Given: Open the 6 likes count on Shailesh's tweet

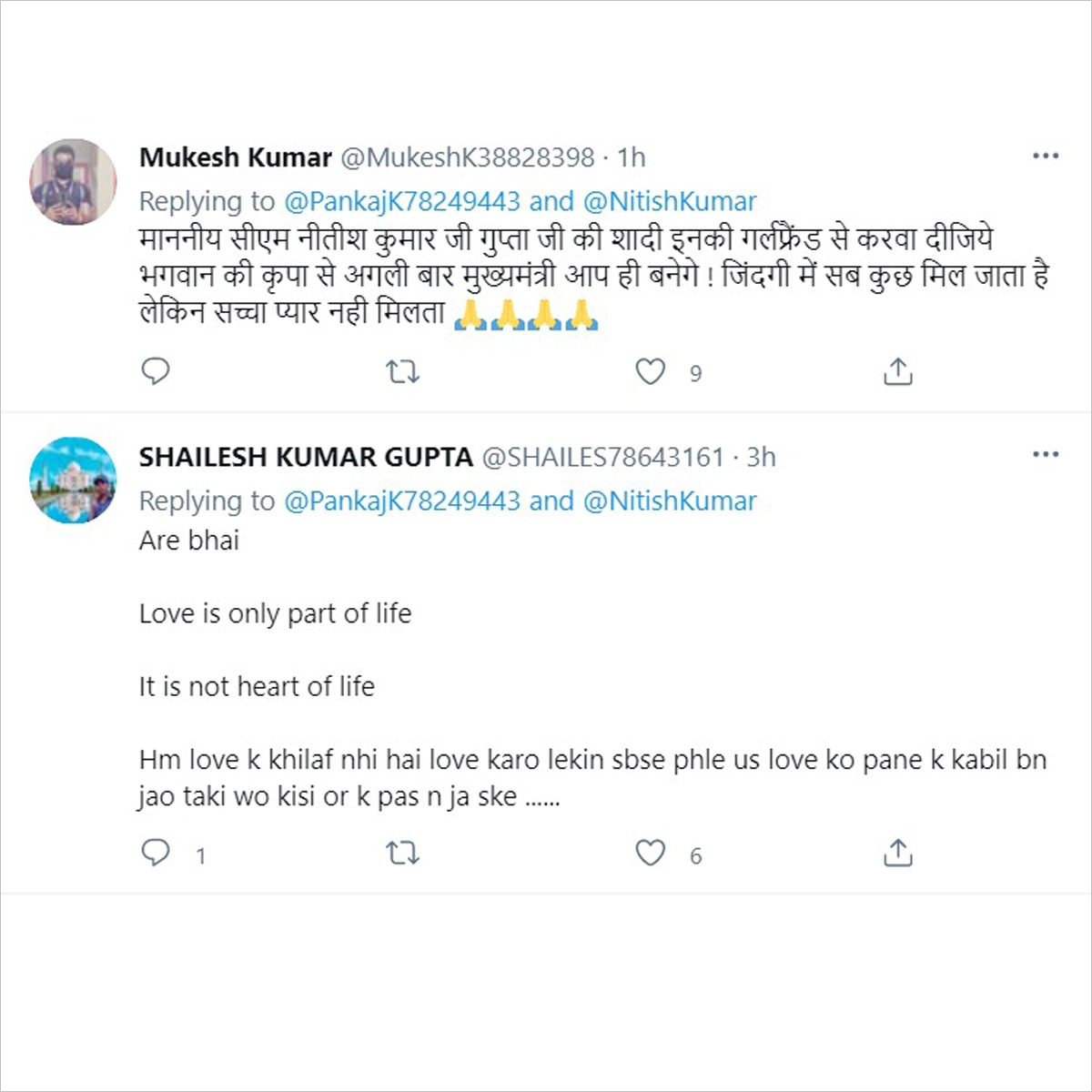Looking at the screenshot, I should (697, 854).
